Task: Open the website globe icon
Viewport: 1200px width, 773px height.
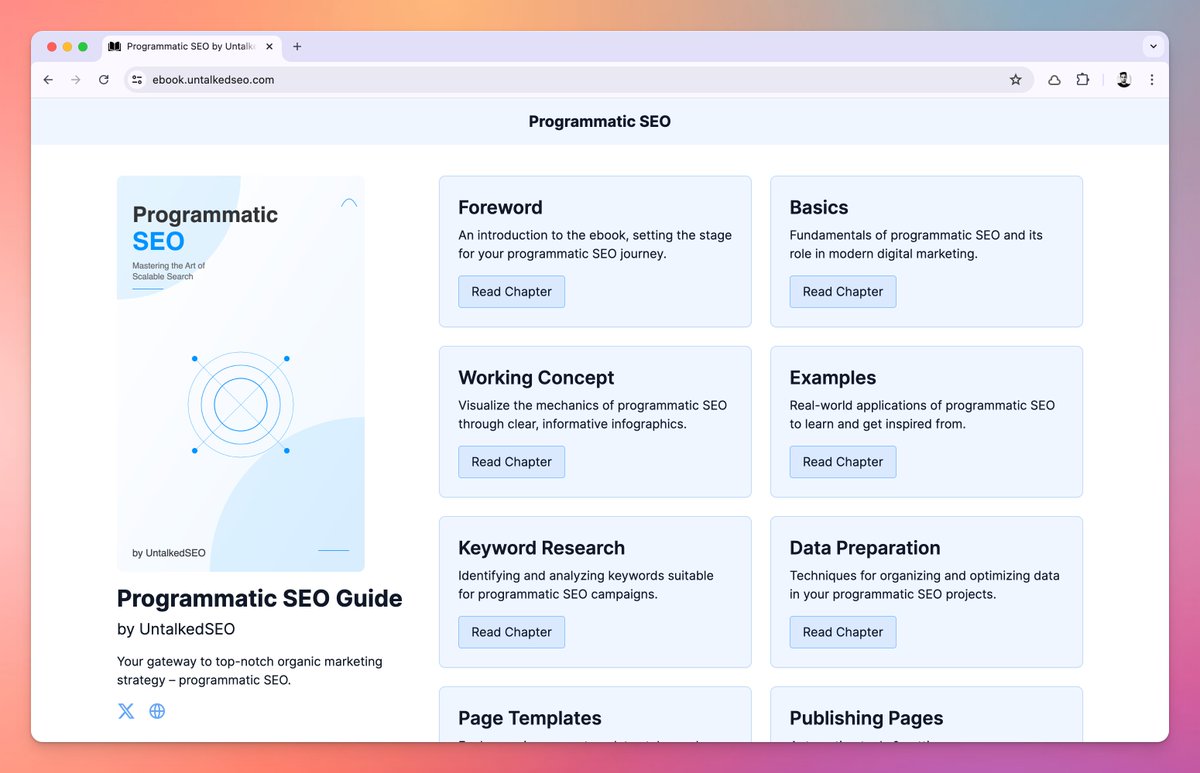Action: (x=157, y=711)
